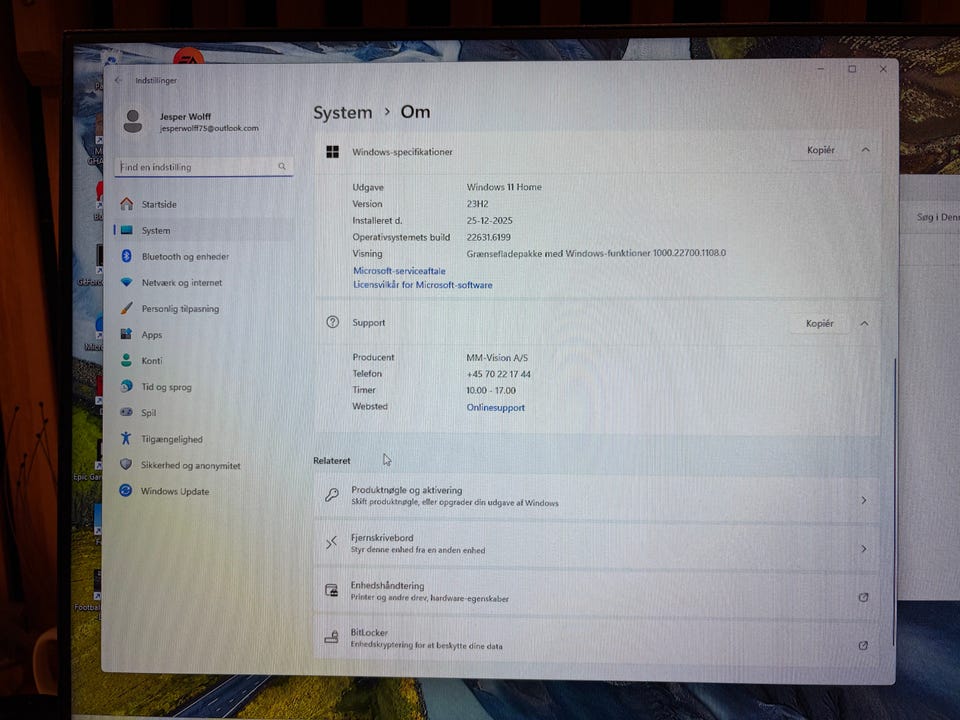Click the Apps icon in the sidebar
The width and height of the screenshot is (960, 720).
(127, 334)
